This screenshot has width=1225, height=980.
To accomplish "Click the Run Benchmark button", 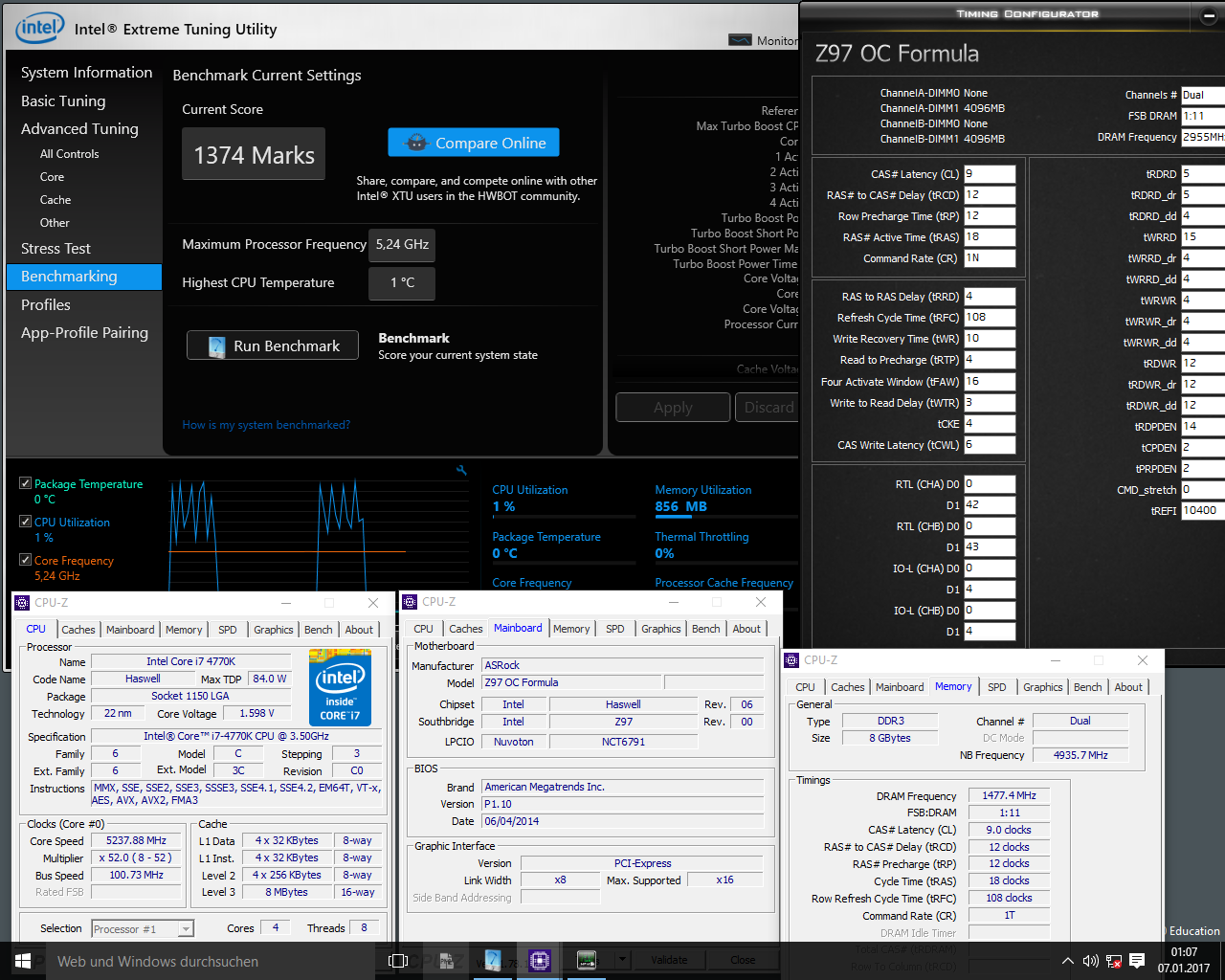I will [273, 345].
